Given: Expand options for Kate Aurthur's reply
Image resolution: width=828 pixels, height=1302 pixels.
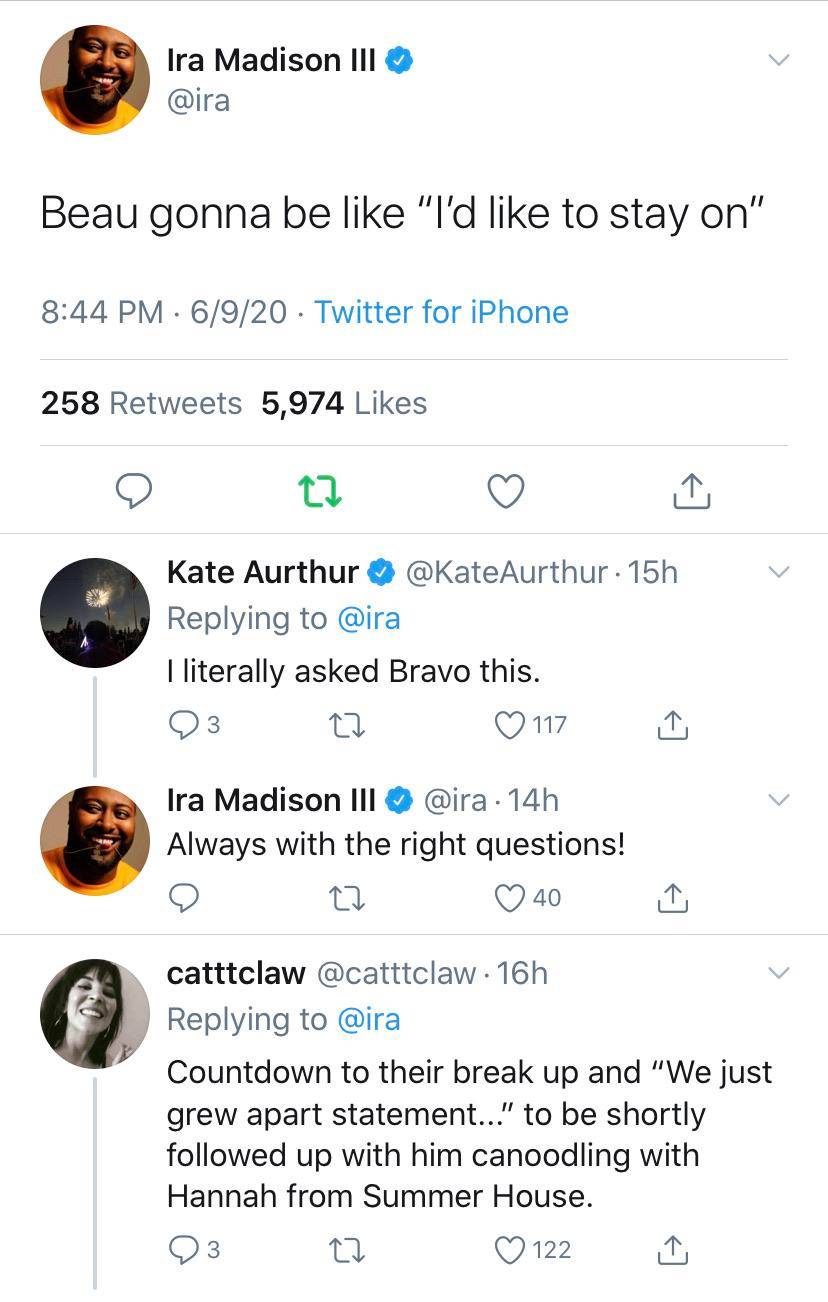Looking at the screenshot, I should click(779, 571).
